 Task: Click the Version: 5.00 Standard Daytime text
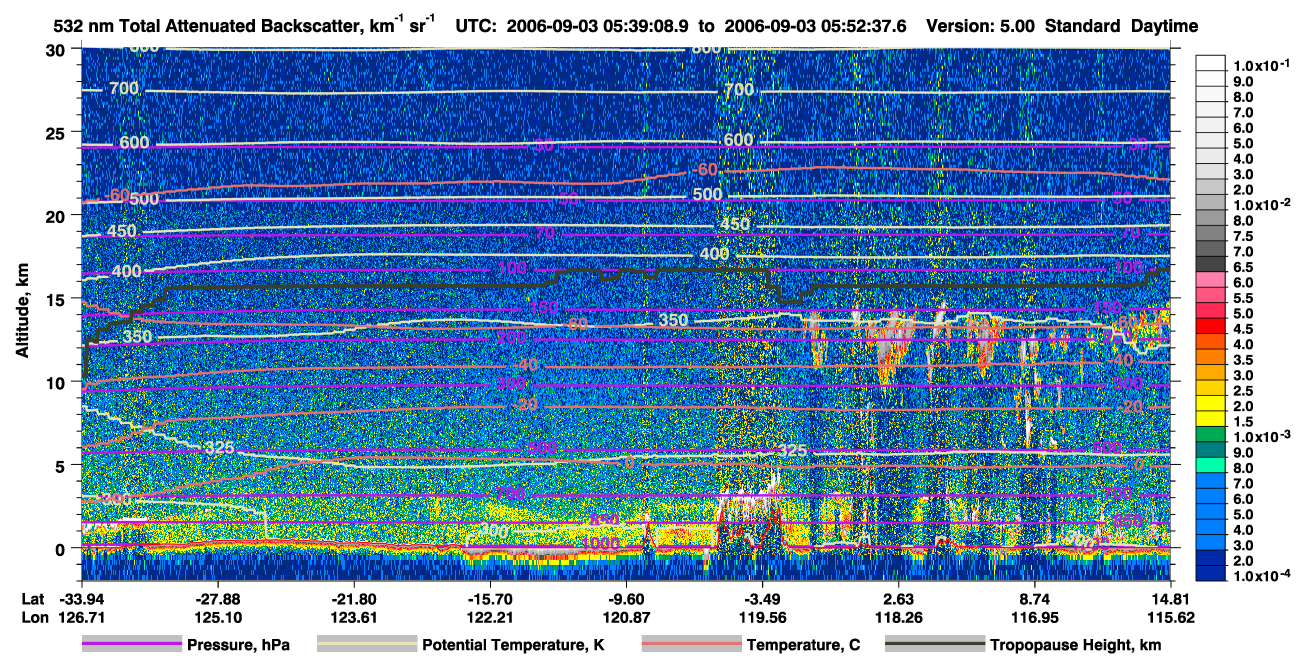click(x=1060, y=26)
